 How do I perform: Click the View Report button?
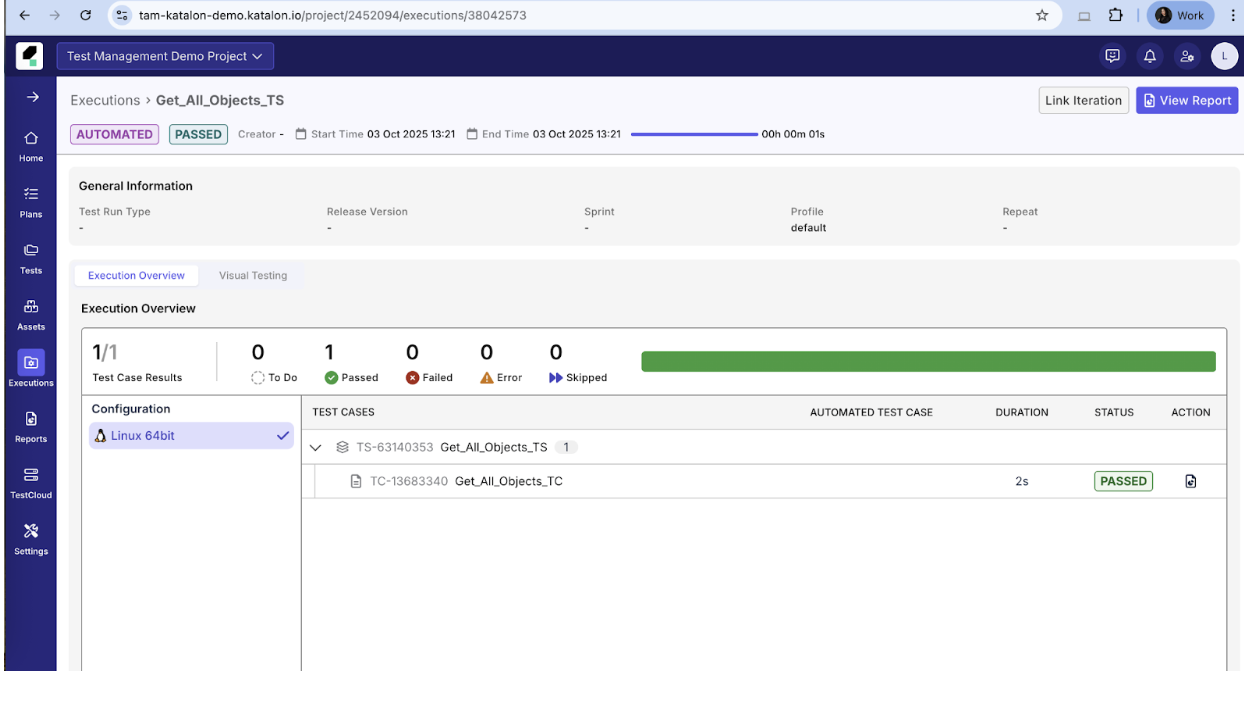[1186, 100]
